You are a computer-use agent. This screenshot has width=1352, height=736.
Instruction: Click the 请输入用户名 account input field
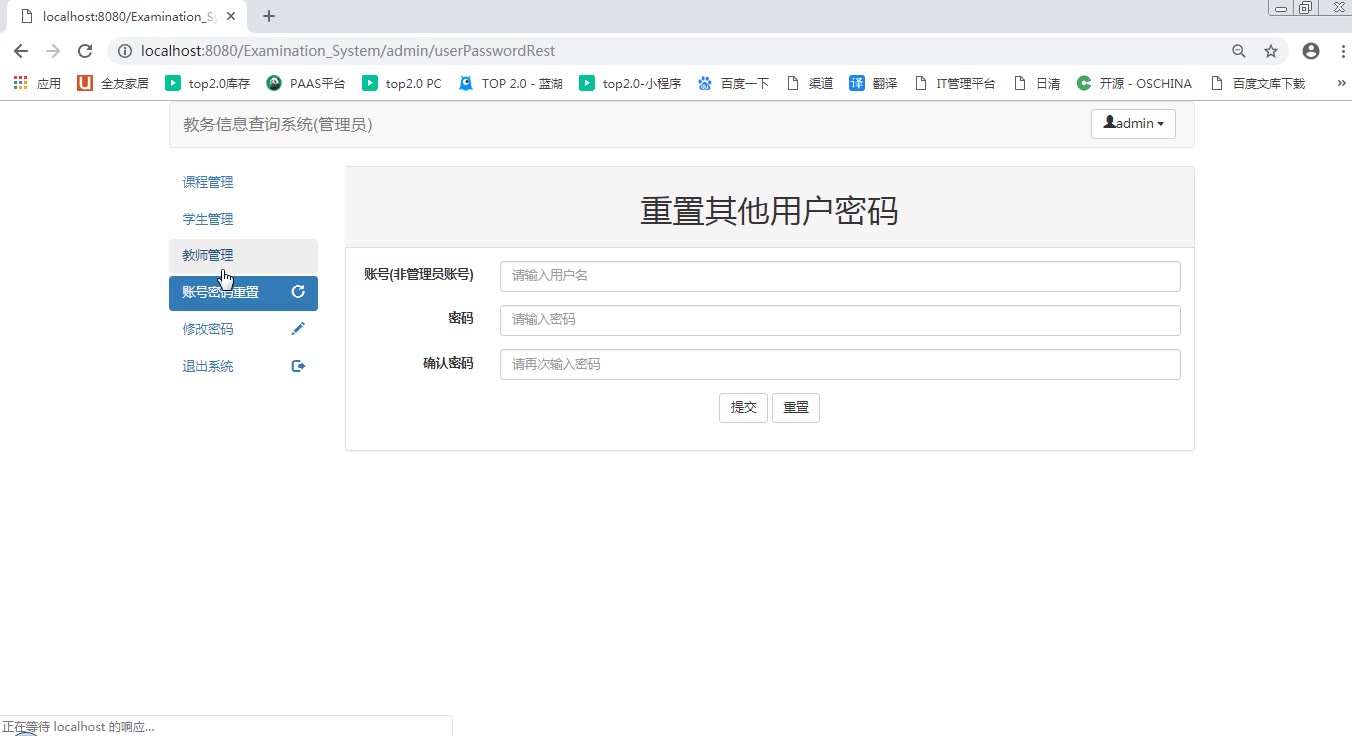[839, 276]
